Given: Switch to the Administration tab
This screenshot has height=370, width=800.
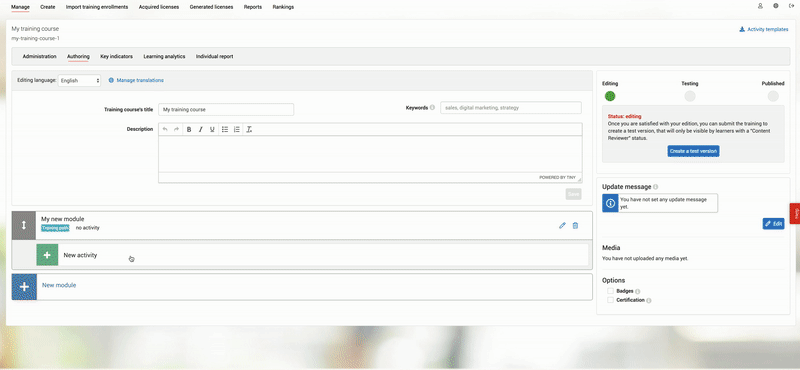Looking at the screenshot, I should tap(39, 57).
